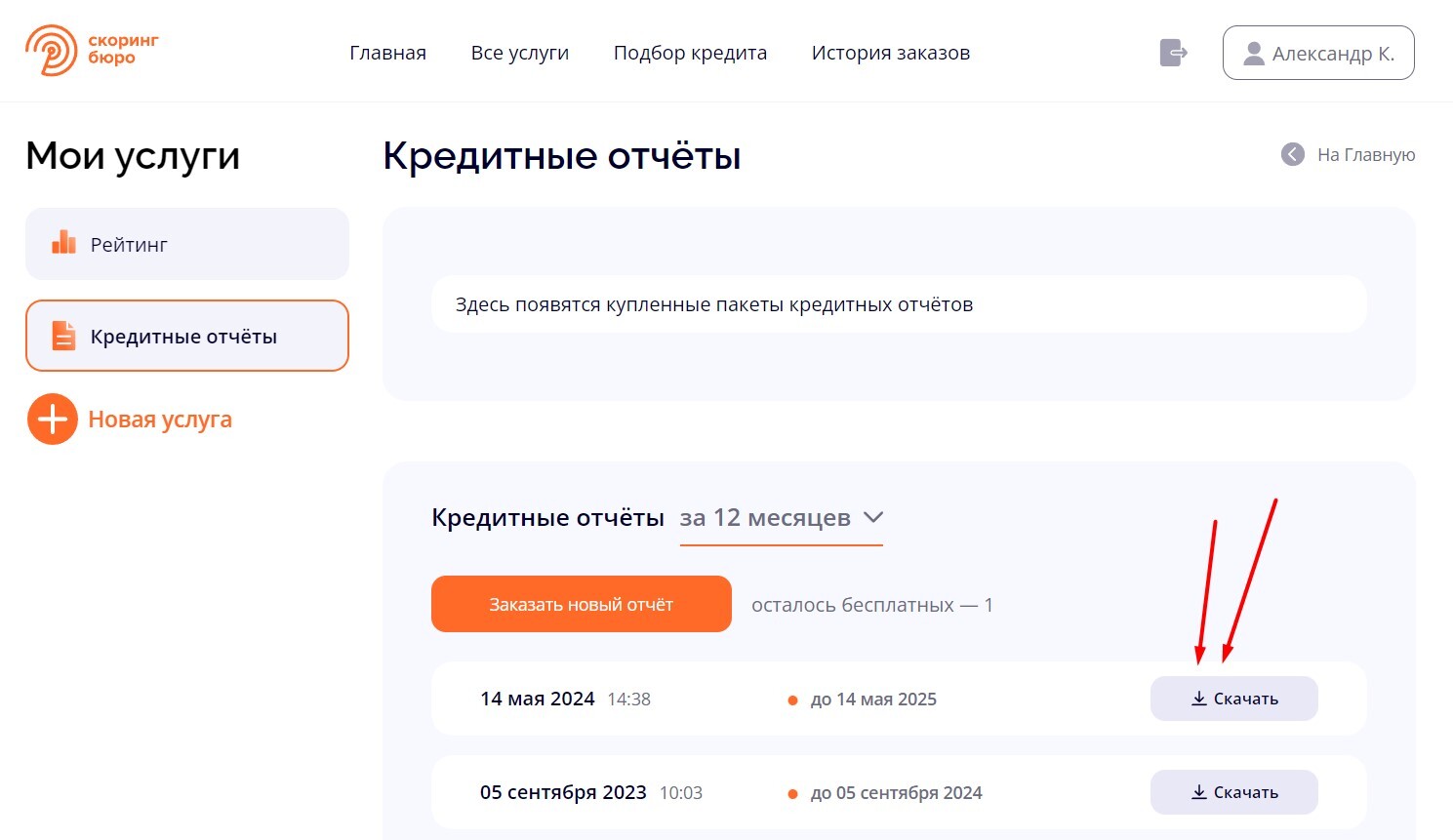Go to Подбор кредита page
Viewport: 1453px width, 840px height.
click(690, 53)
